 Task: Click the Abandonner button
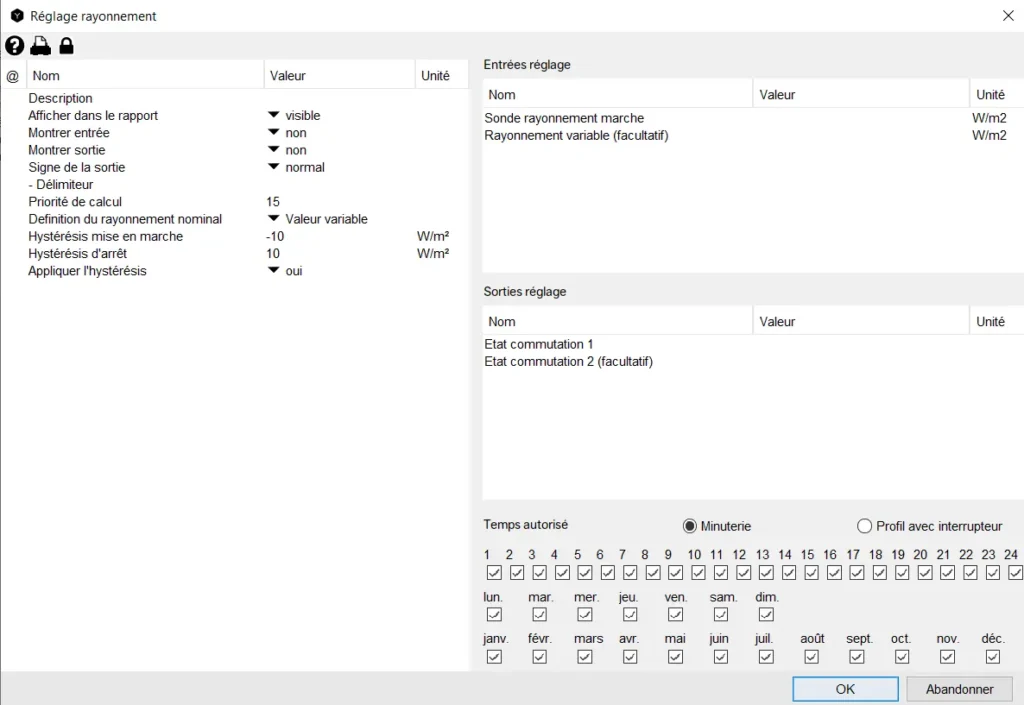(x=959, y=689)
